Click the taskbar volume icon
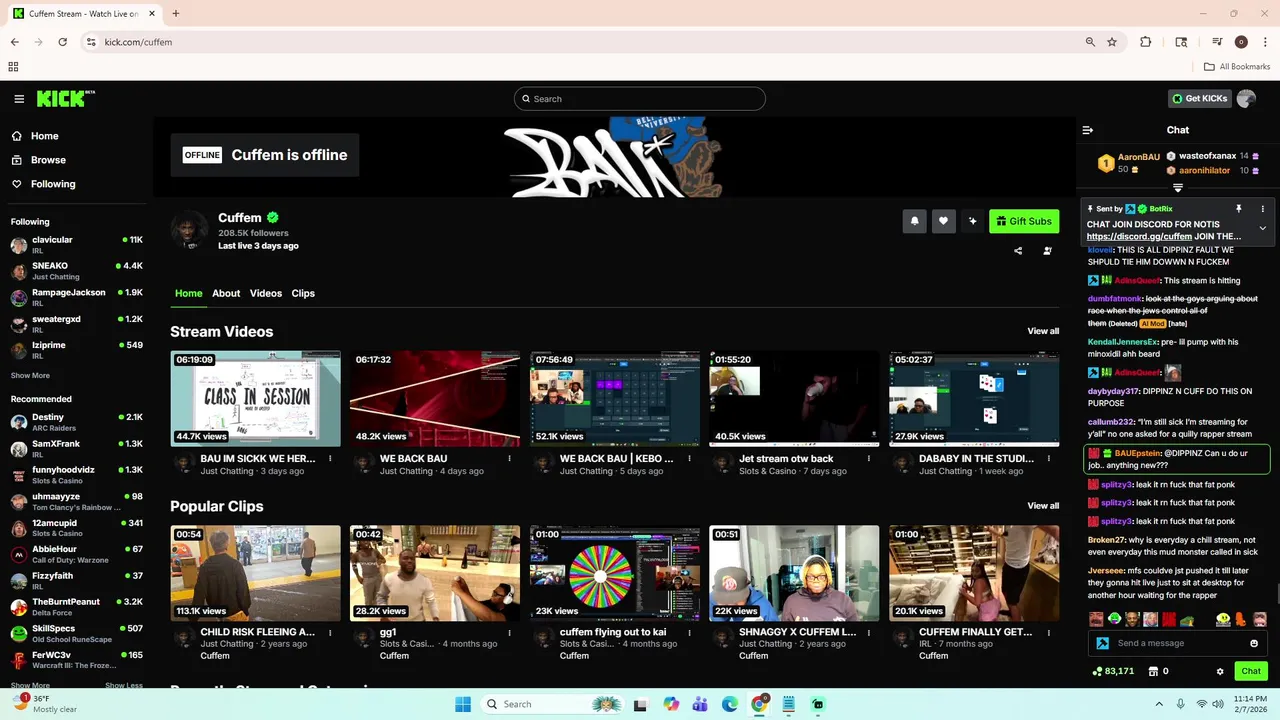1280x720 pixels. tap(1218, 704)
